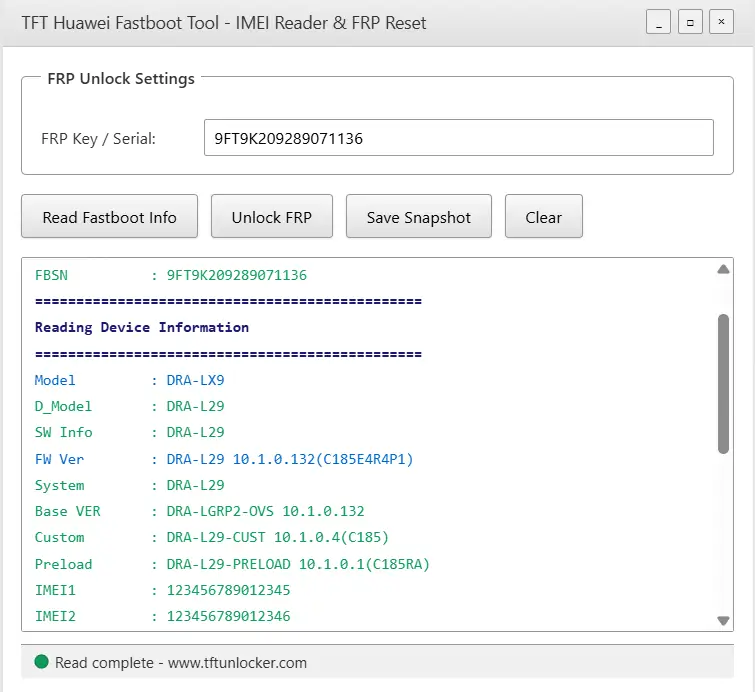Image resolution: width=755 pixels, height=692 pixels.
Task: Click the Unlock FRP button
Action: tap(272, 216)
